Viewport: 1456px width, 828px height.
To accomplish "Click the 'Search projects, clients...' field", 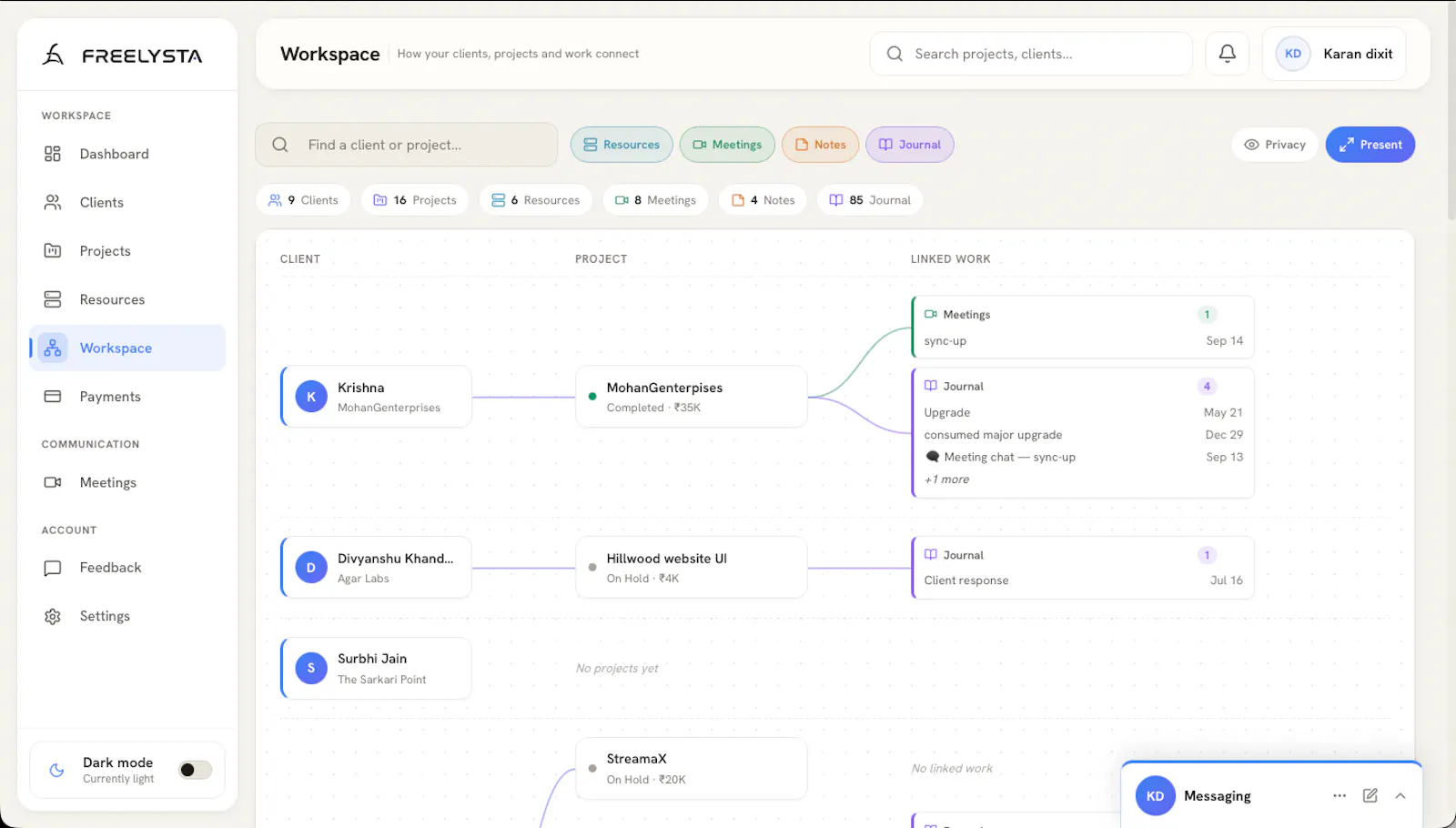I will (x=1031, y=54).
